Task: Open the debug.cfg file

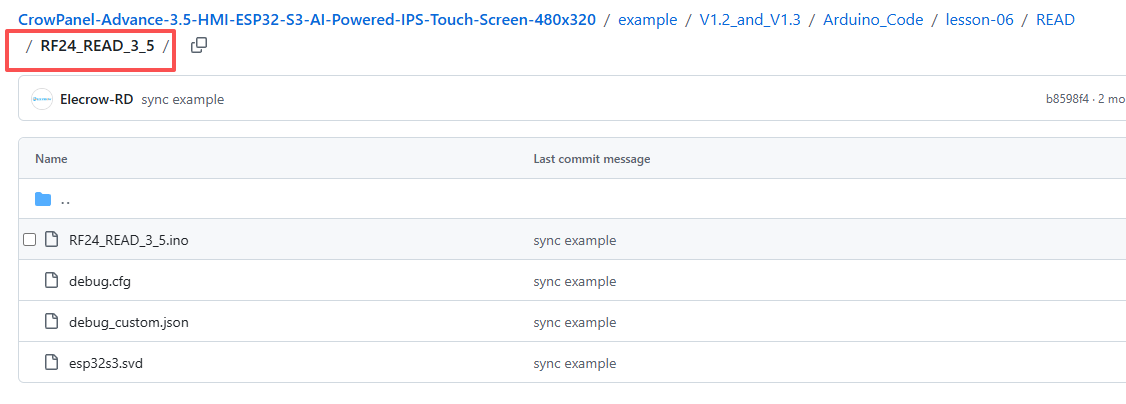Action: pyautogui.click(x=100, y=281)
